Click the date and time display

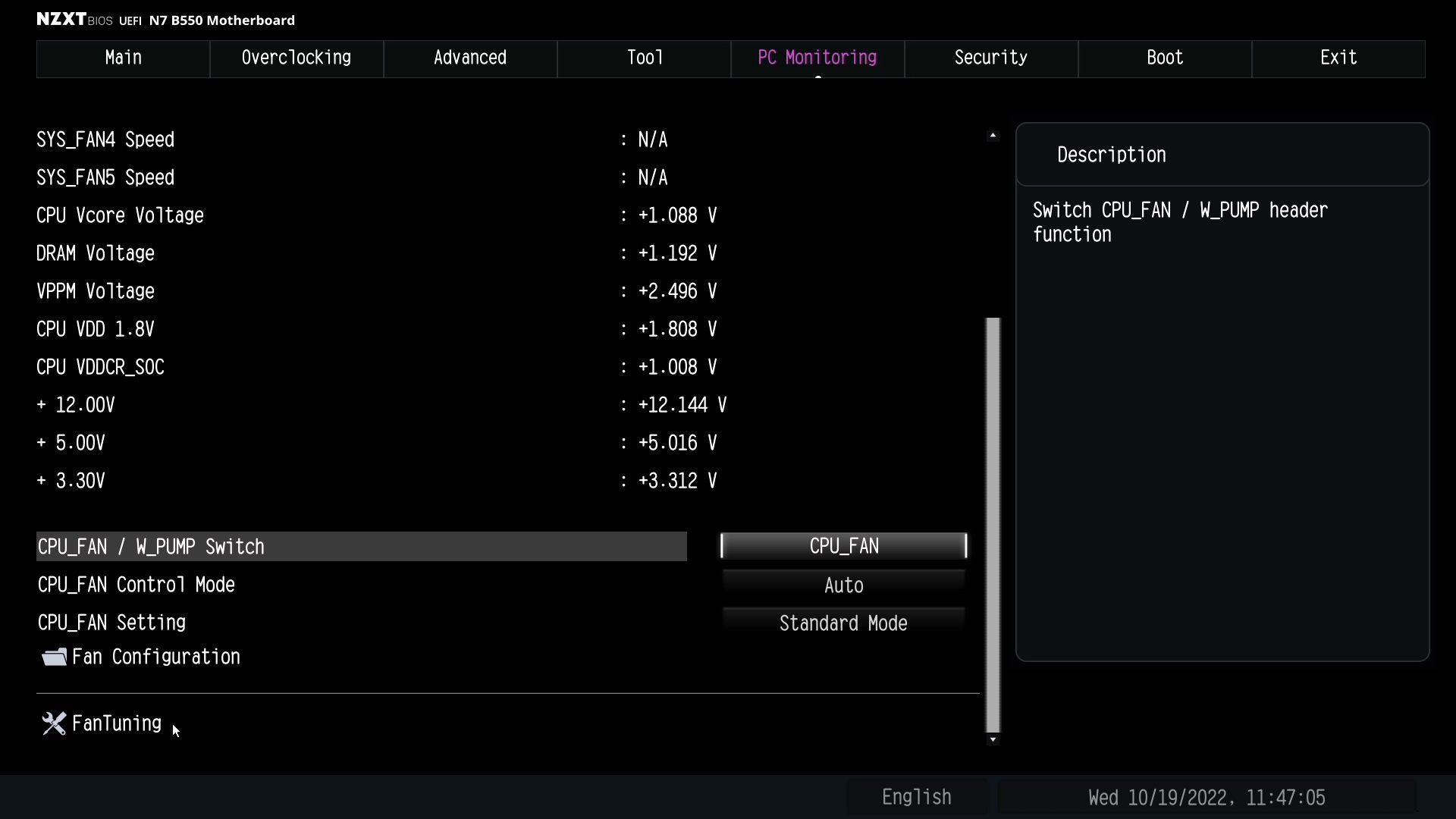(1207, 798)
